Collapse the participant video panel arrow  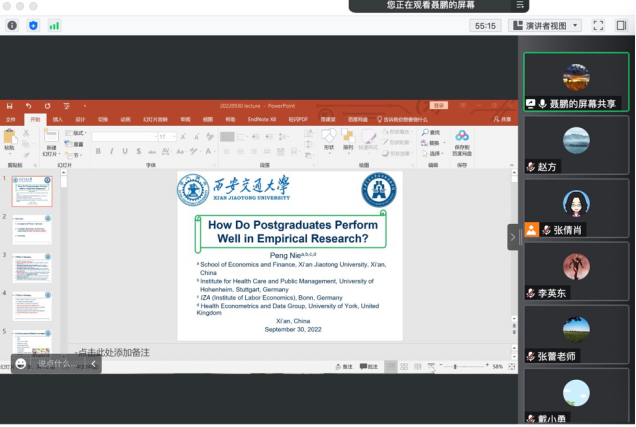(x=512, y=237)
